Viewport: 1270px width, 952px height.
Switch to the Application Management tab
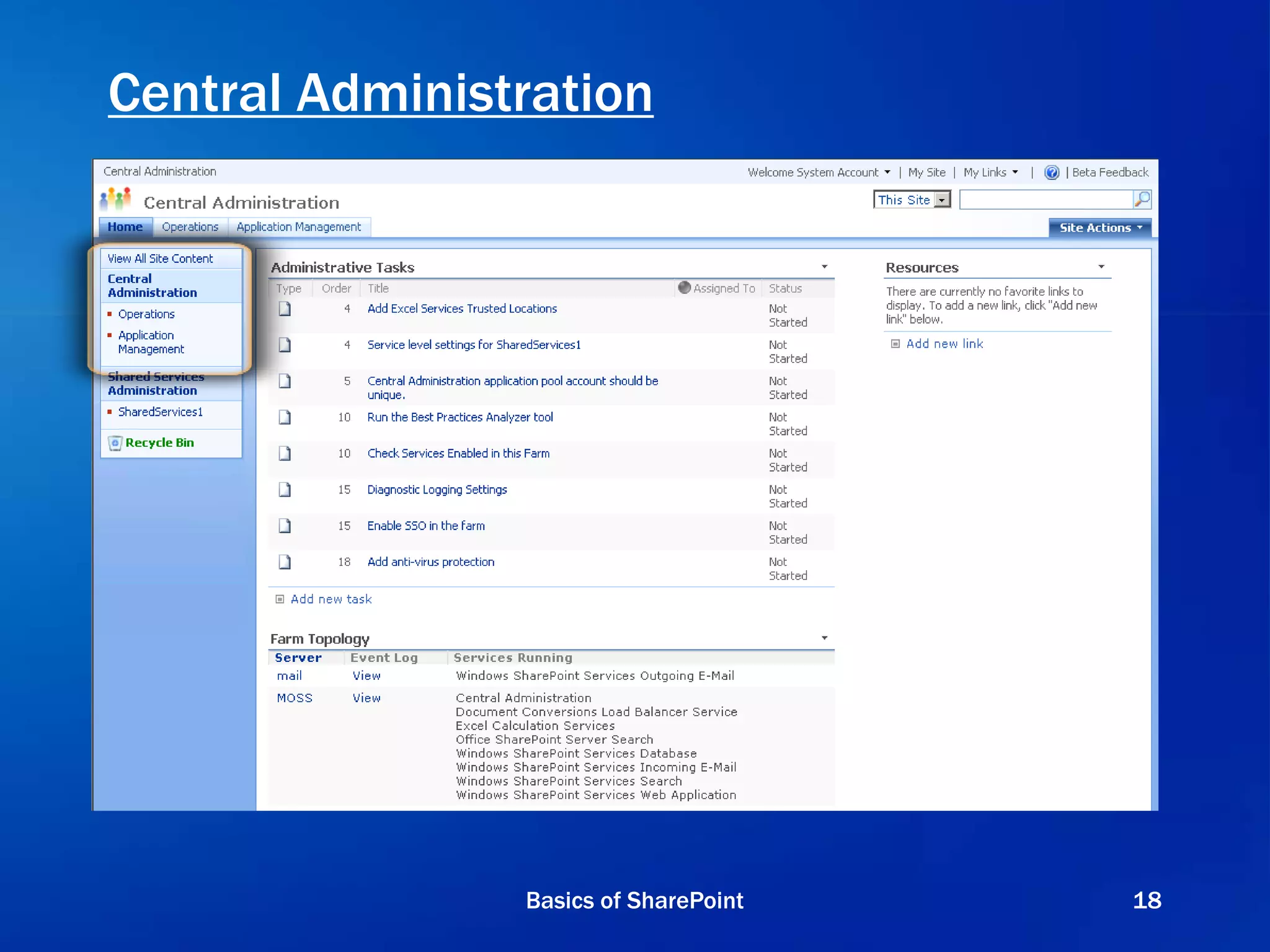299,227
